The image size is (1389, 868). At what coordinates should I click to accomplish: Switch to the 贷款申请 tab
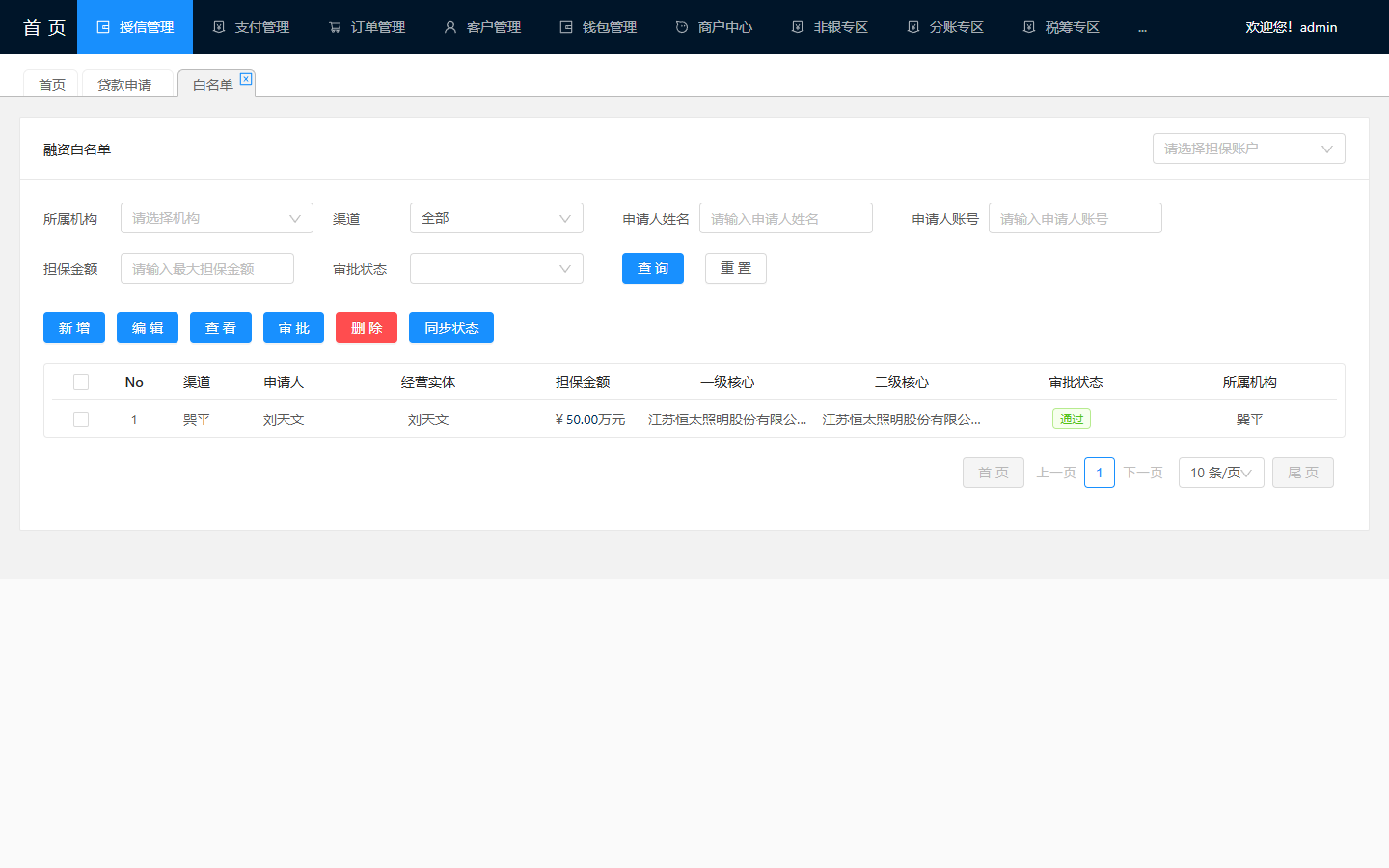tap(127, 84)
